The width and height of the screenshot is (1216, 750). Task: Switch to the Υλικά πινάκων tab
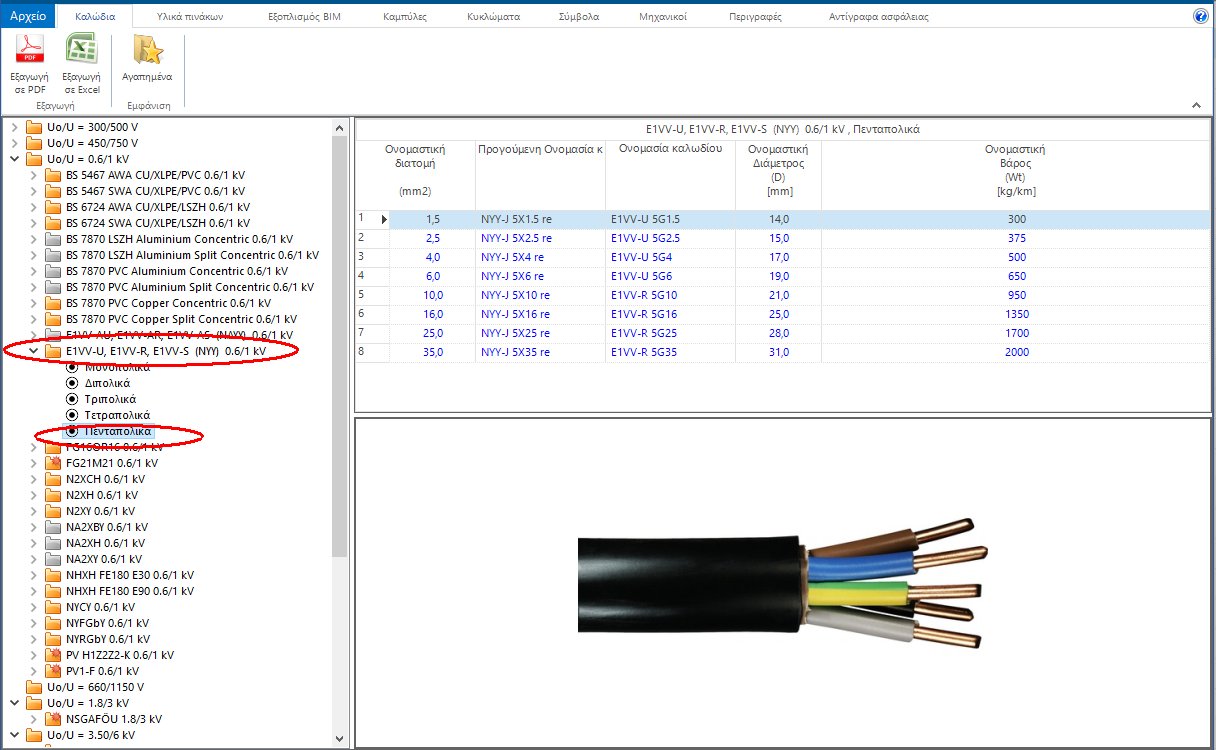(x=189, y=15)
